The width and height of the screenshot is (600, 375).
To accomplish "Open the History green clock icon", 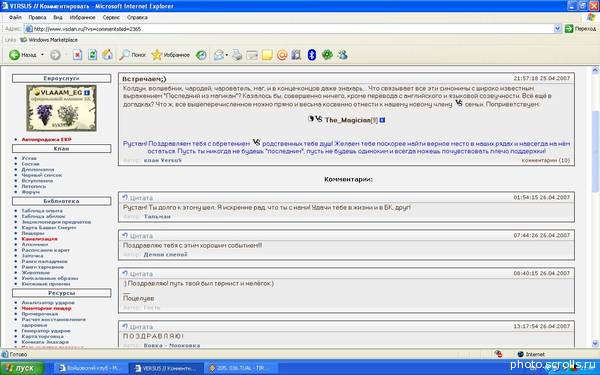I will click(201, 55).
